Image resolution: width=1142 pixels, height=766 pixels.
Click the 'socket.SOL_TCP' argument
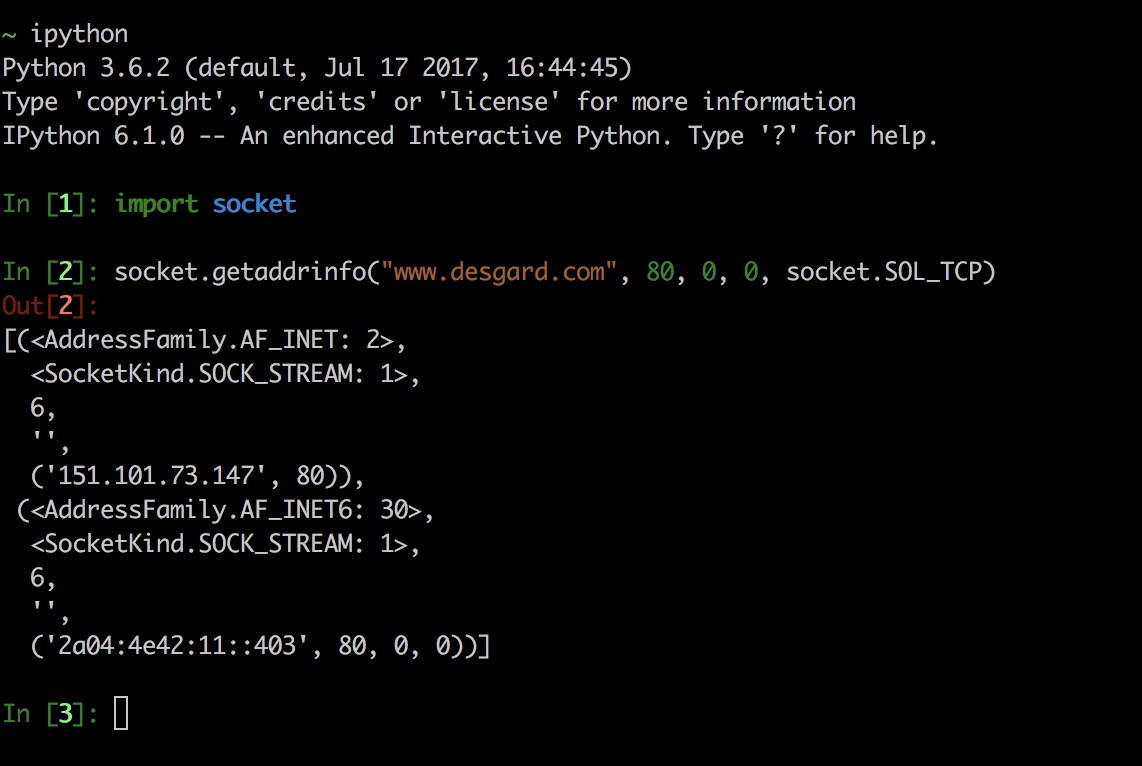(x=883, y=272)
